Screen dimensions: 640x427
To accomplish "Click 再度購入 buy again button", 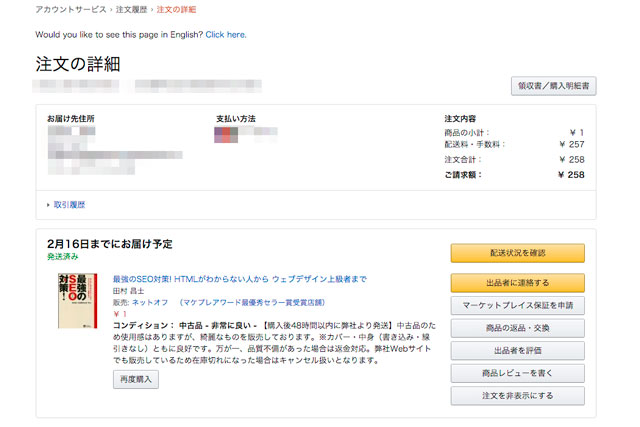I will pyautogui.click(x=136, y=380).
